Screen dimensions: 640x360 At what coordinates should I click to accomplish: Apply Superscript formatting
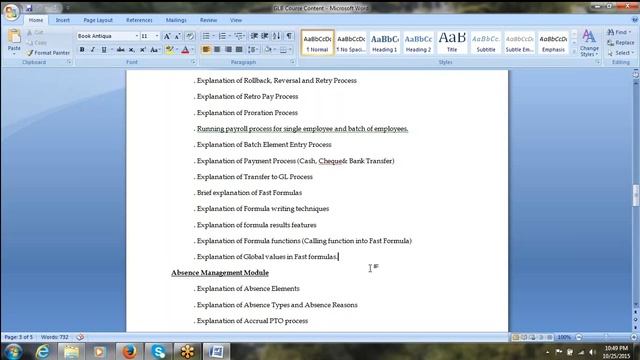(142, 50)
